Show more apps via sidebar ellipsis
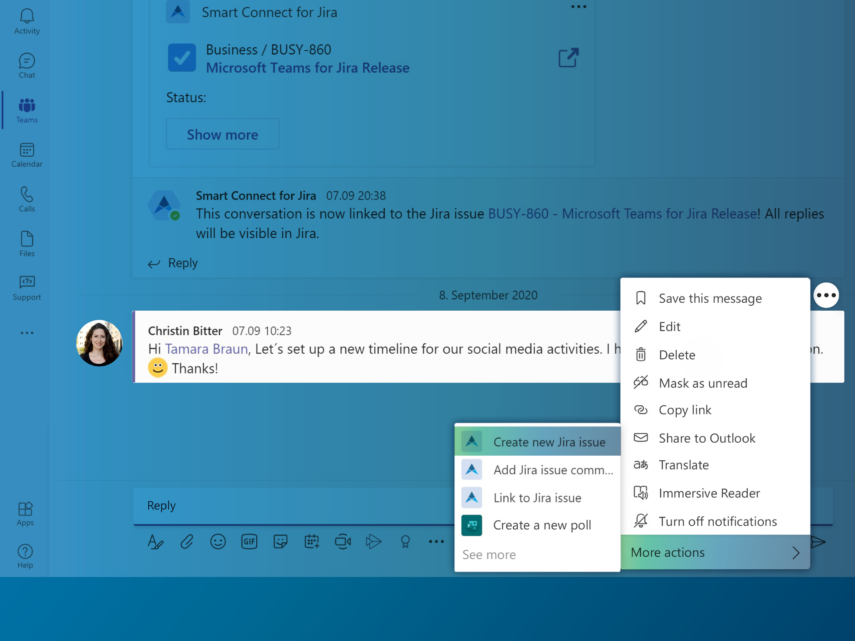855x641 pixels. coord(27,332)
